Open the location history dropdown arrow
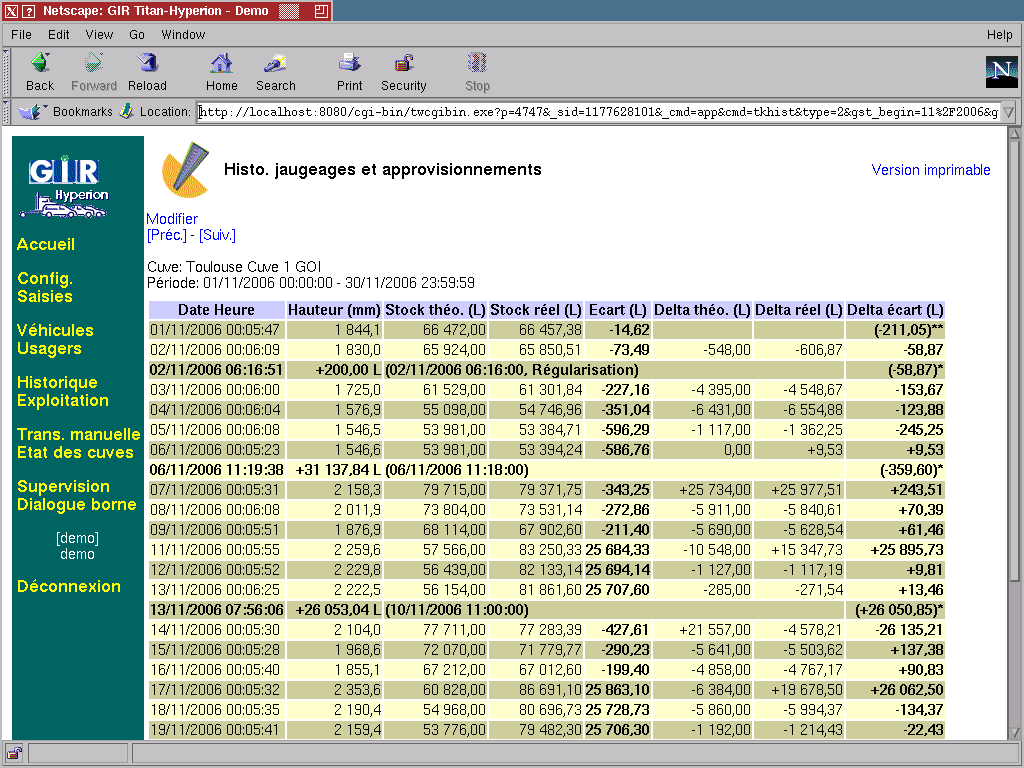1024x768 pixels. click(x=1009, y=112)
